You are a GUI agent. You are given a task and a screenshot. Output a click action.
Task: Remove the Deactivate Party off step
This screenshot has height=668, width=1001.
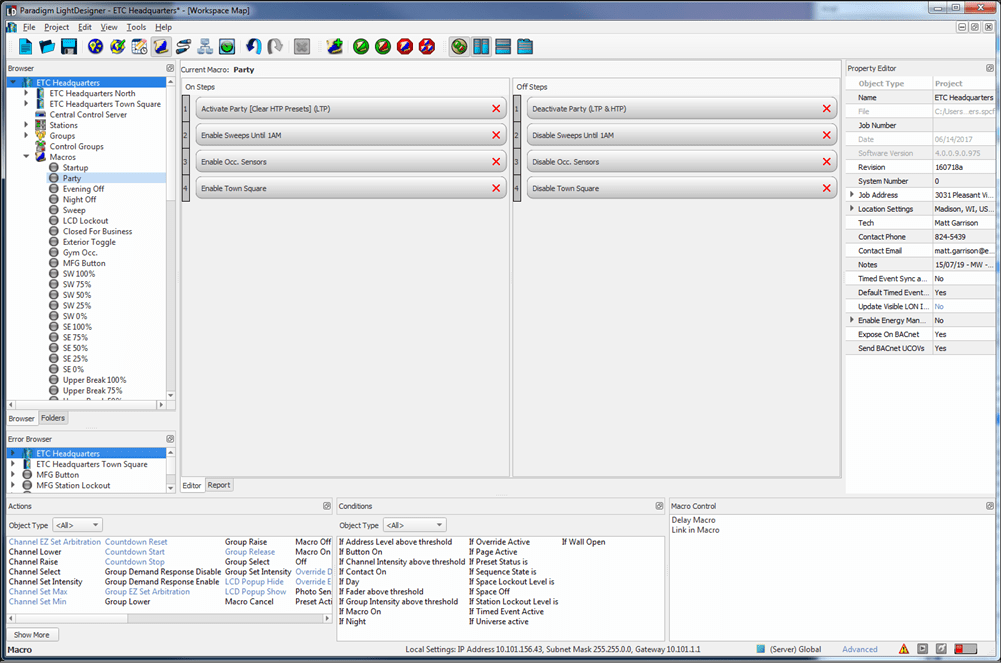827,109
